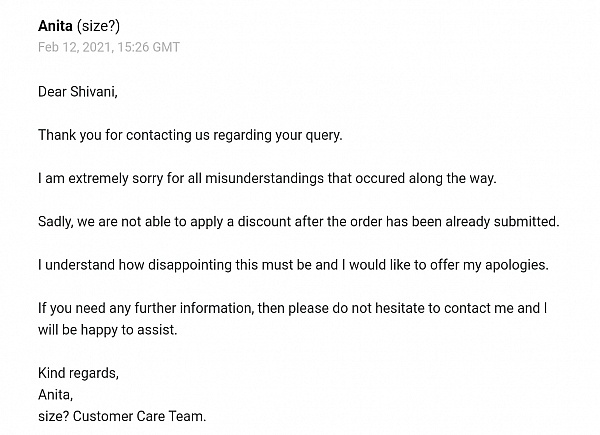Click the Dear Shivani greeting
The width and height of the screenshot is (600, 435).
coord(78,92)
